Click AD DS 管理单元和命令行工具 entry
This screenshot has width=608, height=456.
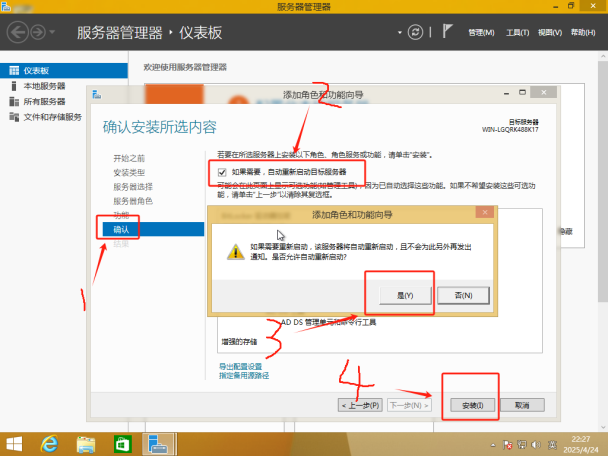click(328, 322)
